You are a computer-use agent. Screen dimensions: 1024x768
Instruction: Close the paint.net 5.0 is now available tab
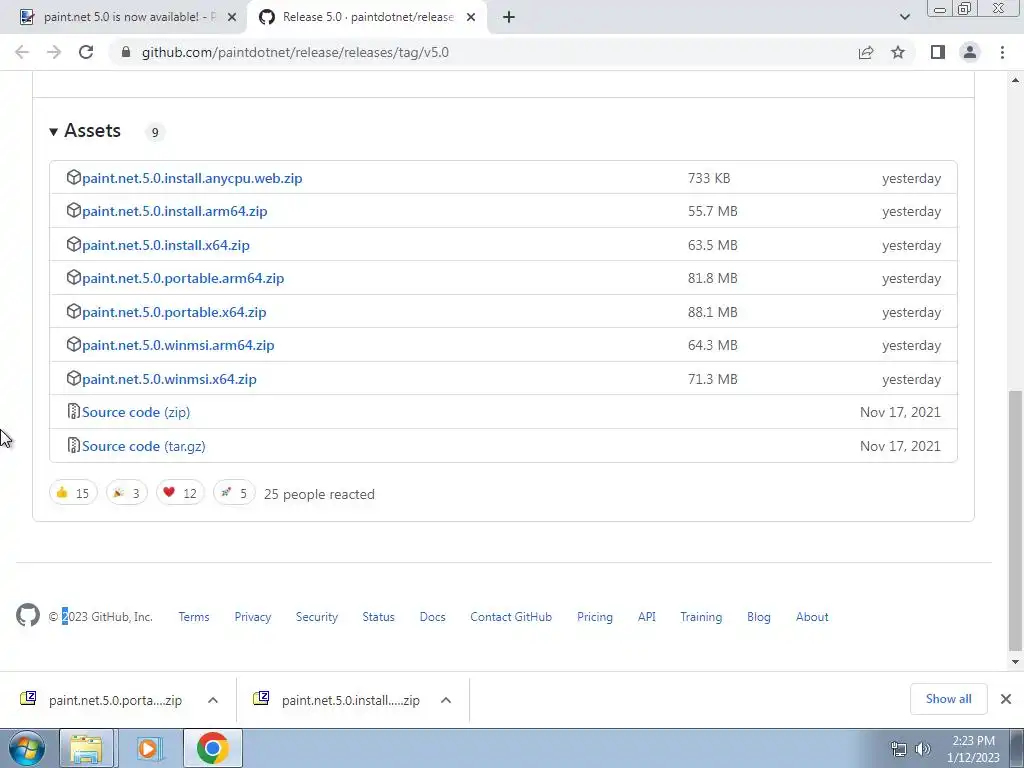click(x=232, y=18)
